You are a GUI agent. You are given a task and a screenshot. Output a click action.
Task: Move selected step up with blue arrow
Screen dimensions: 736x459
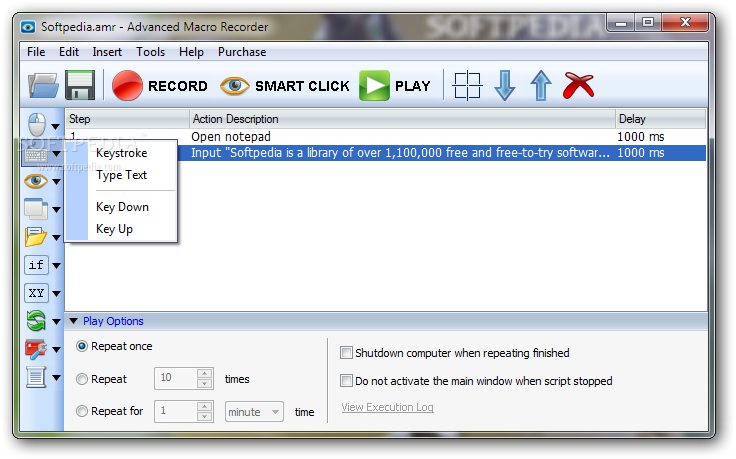click(x=541, y=85)
